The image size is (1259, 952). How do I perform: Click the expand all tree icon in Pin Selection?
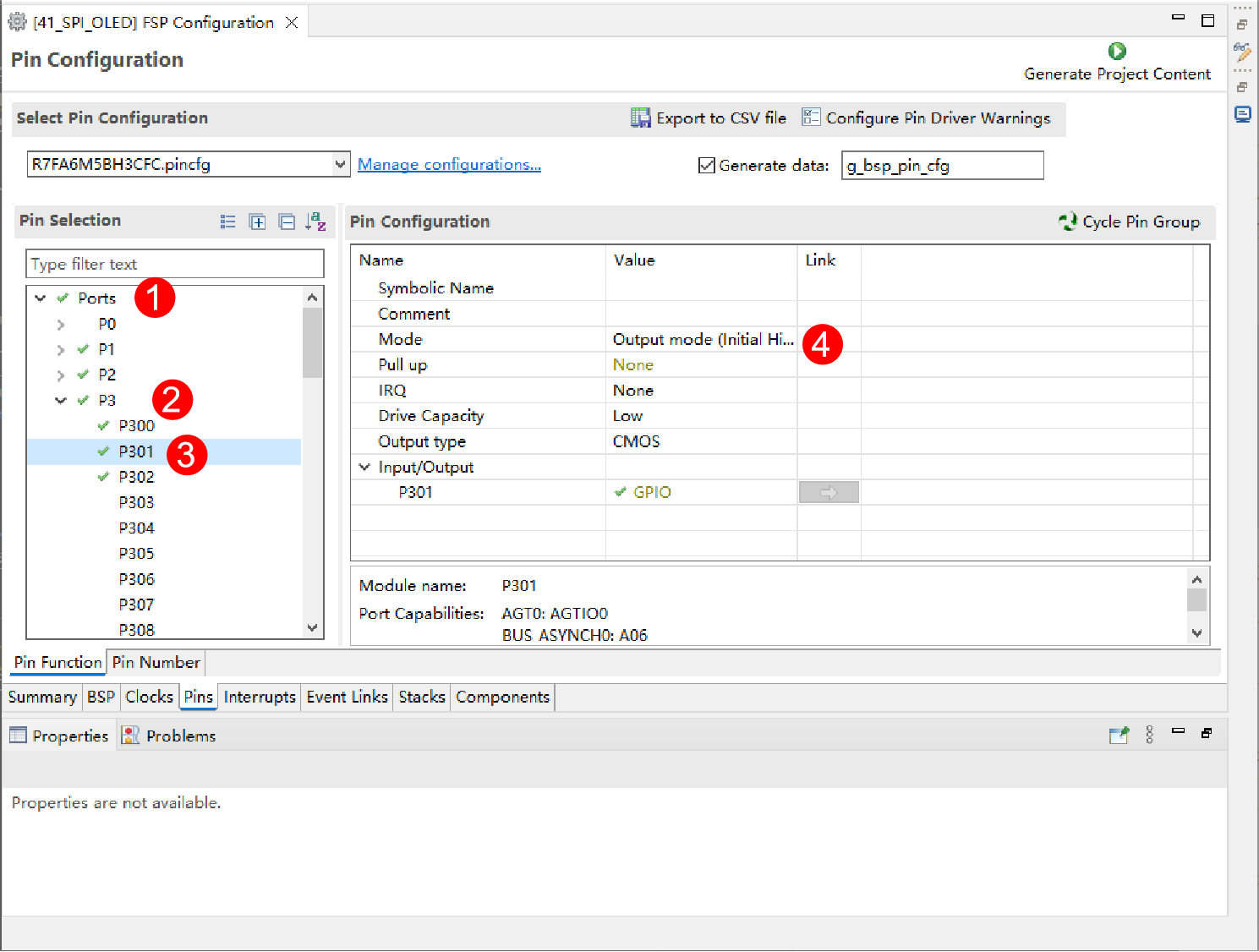point(258,222)
